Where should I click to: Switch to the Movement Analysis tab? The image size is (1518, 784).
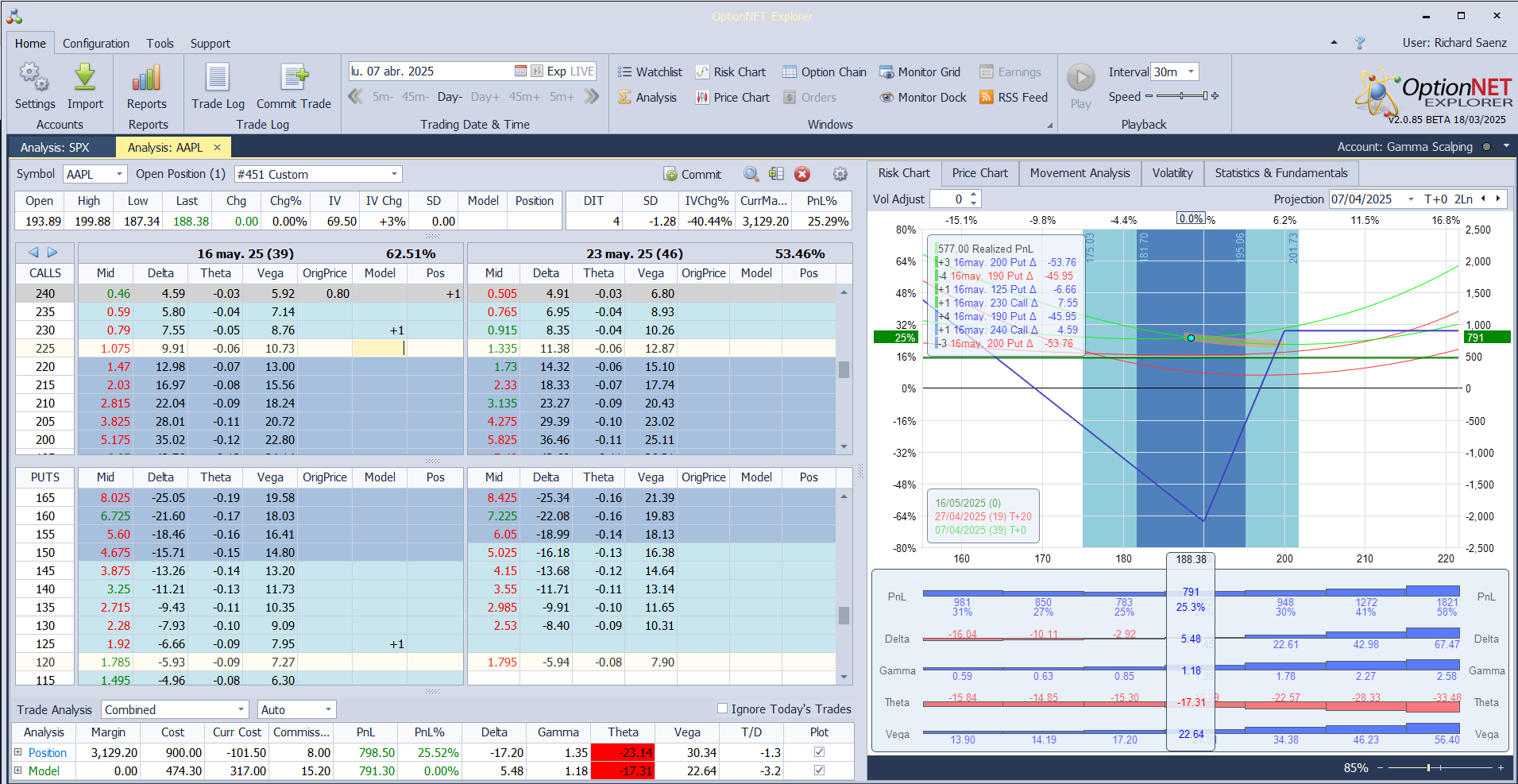tap(1080, 173)
